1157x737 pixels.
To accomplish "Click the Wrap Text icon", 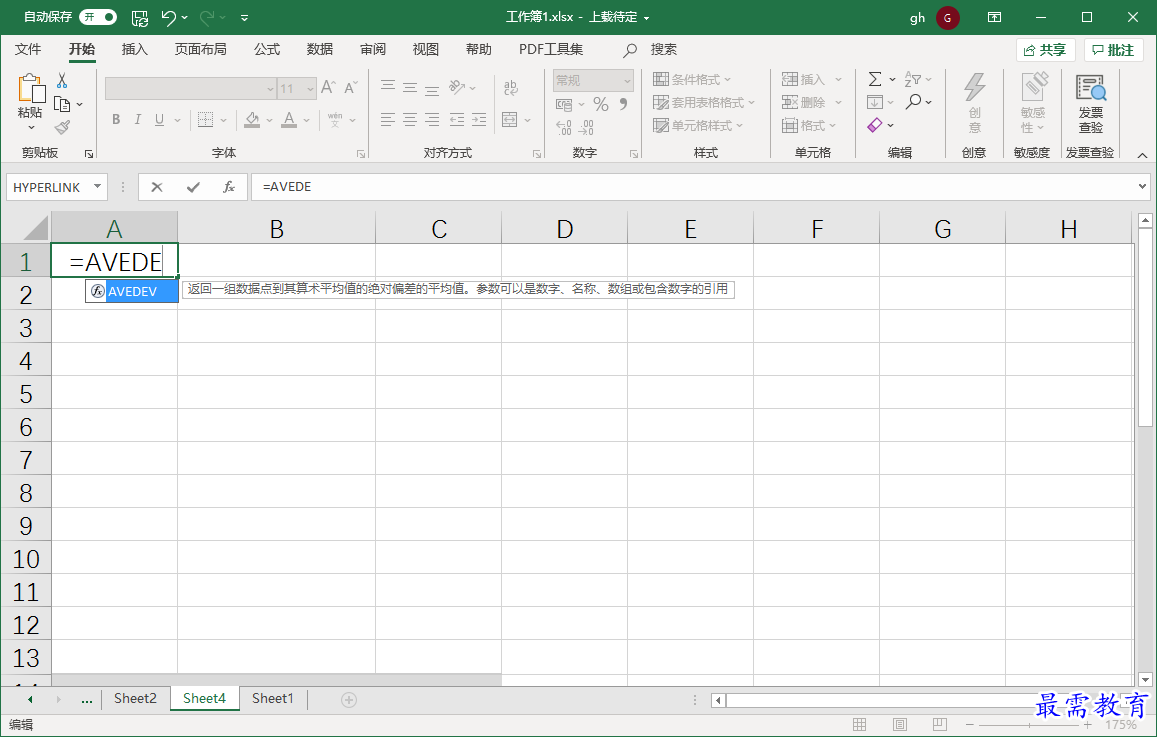I will coord(511,87).
